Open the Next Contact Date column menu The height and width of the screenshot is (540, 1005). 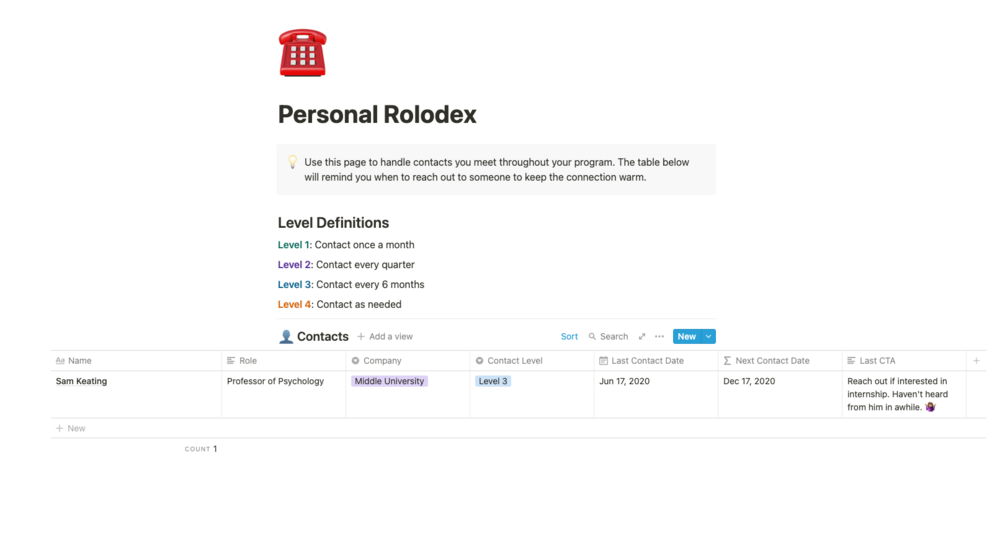[771, 361]
